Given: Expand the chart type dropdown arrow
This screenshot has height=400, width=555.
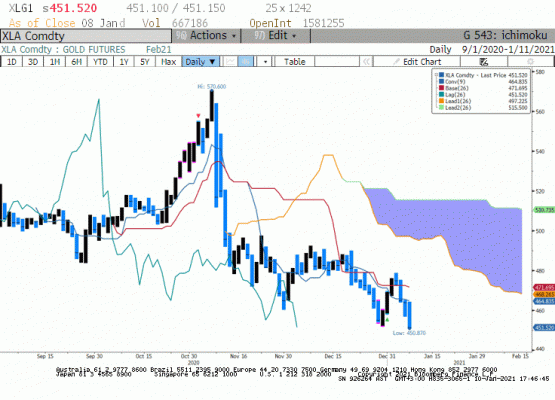Looking at the screenshot, I should [x=265, y=62].
